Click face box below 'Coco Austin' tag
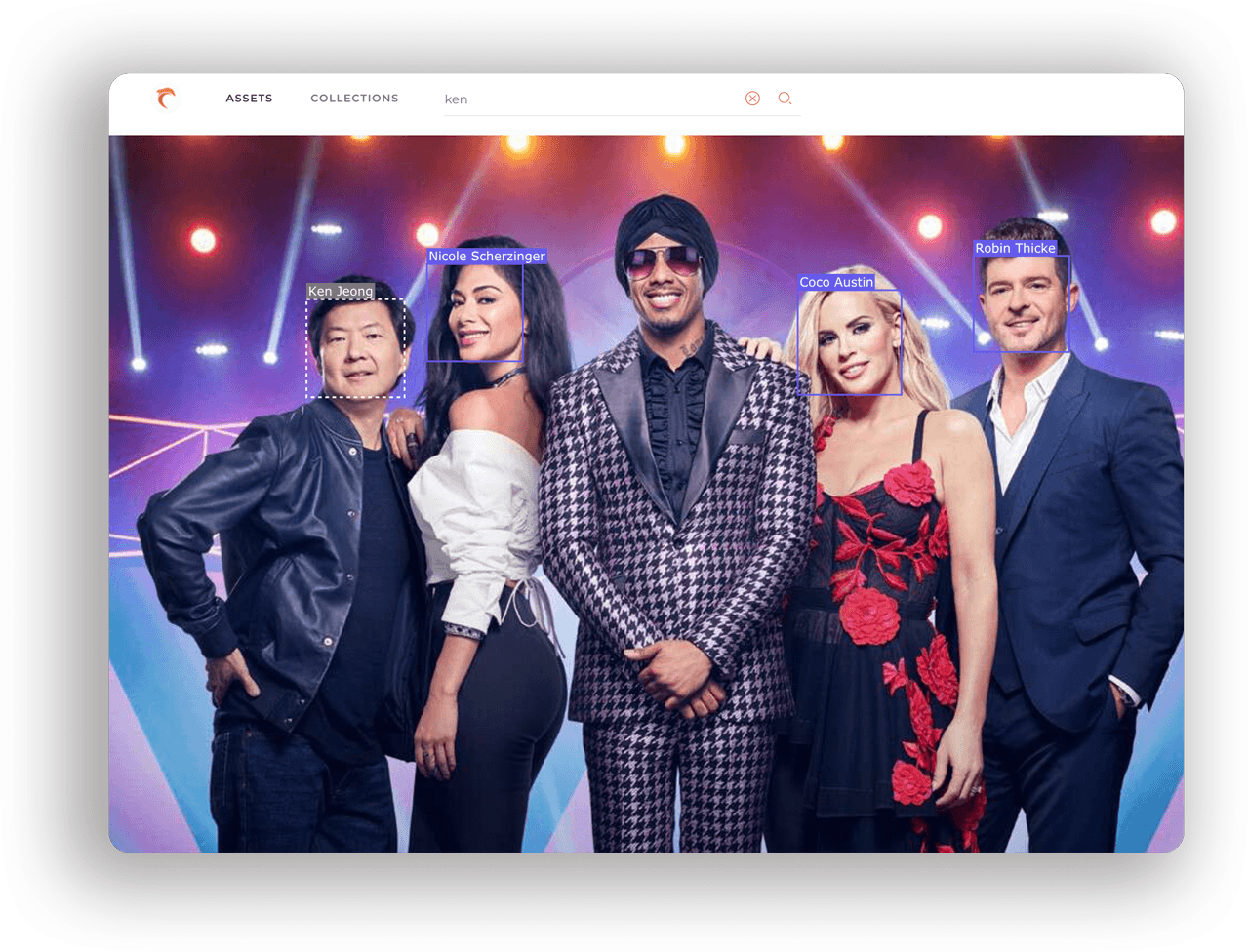Image resolution: width=1249 pixels, height=952 pixels. point(849,342)
